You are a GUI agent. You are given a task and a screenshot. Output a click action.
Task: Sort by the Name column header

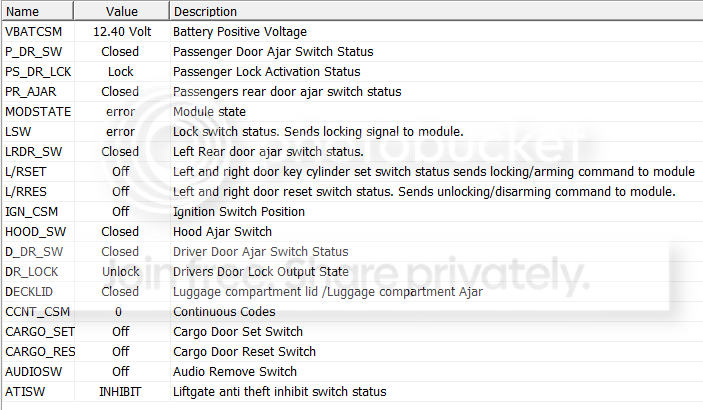38,11
